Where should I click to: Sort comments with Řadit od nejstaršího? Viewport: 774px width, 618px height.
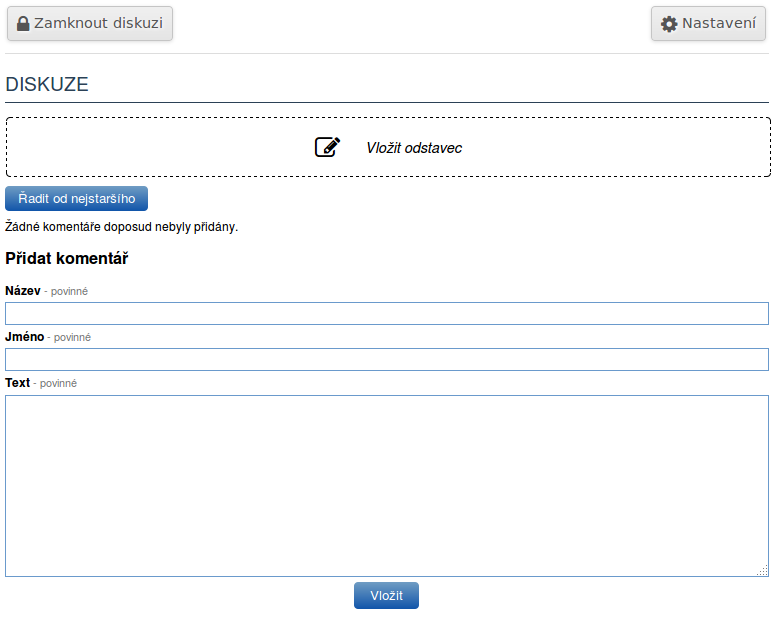pos(76,198)
